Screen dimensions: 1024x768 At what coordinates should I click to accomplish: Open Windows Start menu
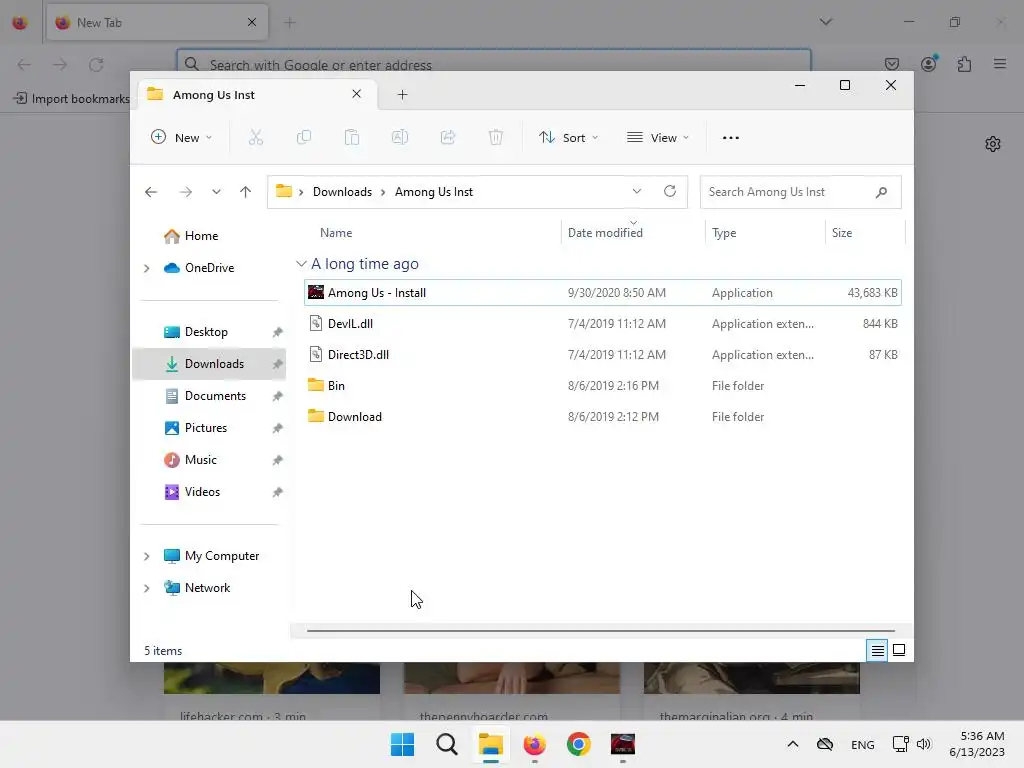point(402,744)
